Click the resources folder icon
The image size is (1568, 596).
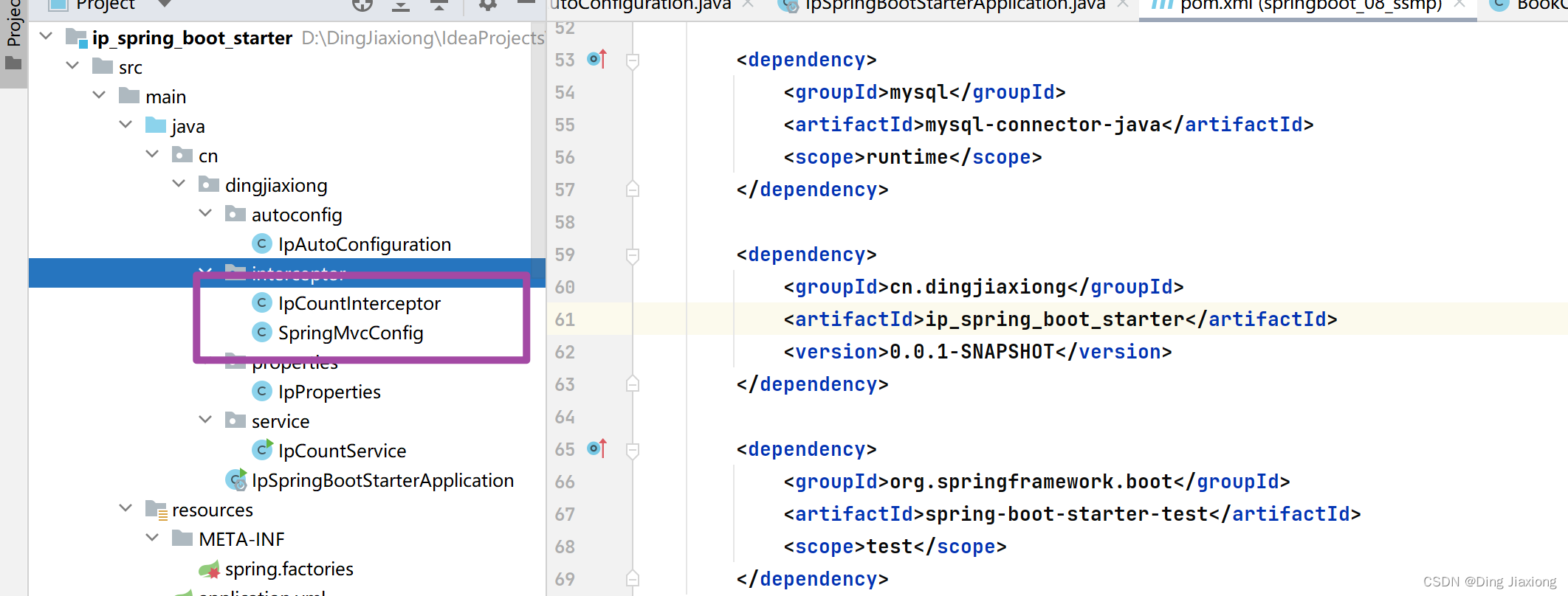pos(157,510)
